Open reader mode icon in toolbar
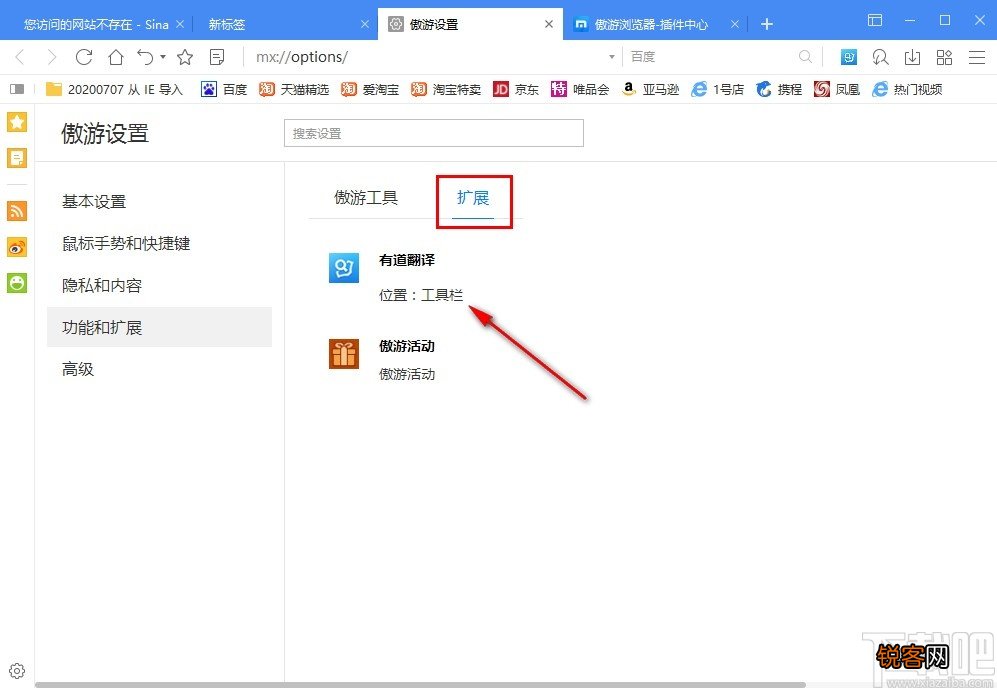This screenshot has width=997, height=688. [217, 57]
